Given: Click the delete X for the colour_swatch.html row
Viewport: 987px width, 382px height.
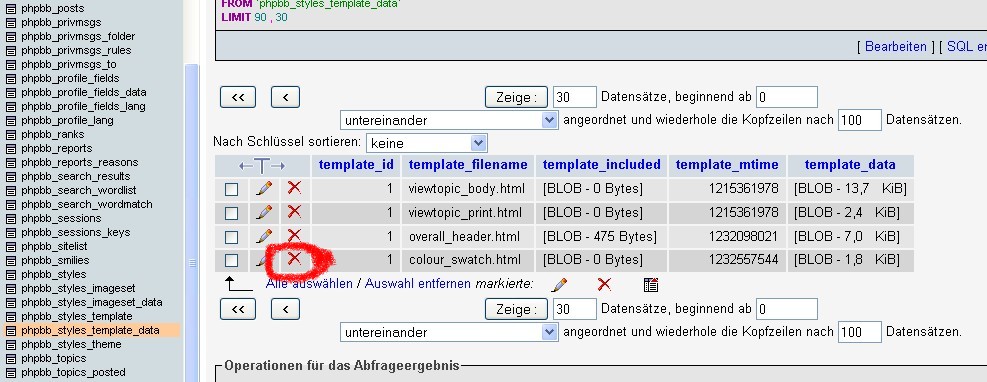Looking at the screenshot, I should pos(294,259).
